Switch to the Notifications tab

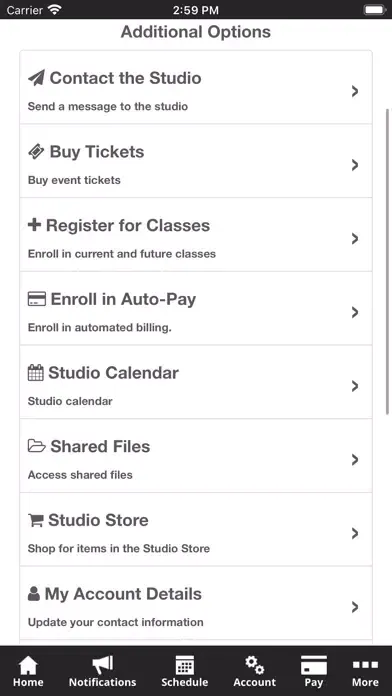[x=103, y=672]
